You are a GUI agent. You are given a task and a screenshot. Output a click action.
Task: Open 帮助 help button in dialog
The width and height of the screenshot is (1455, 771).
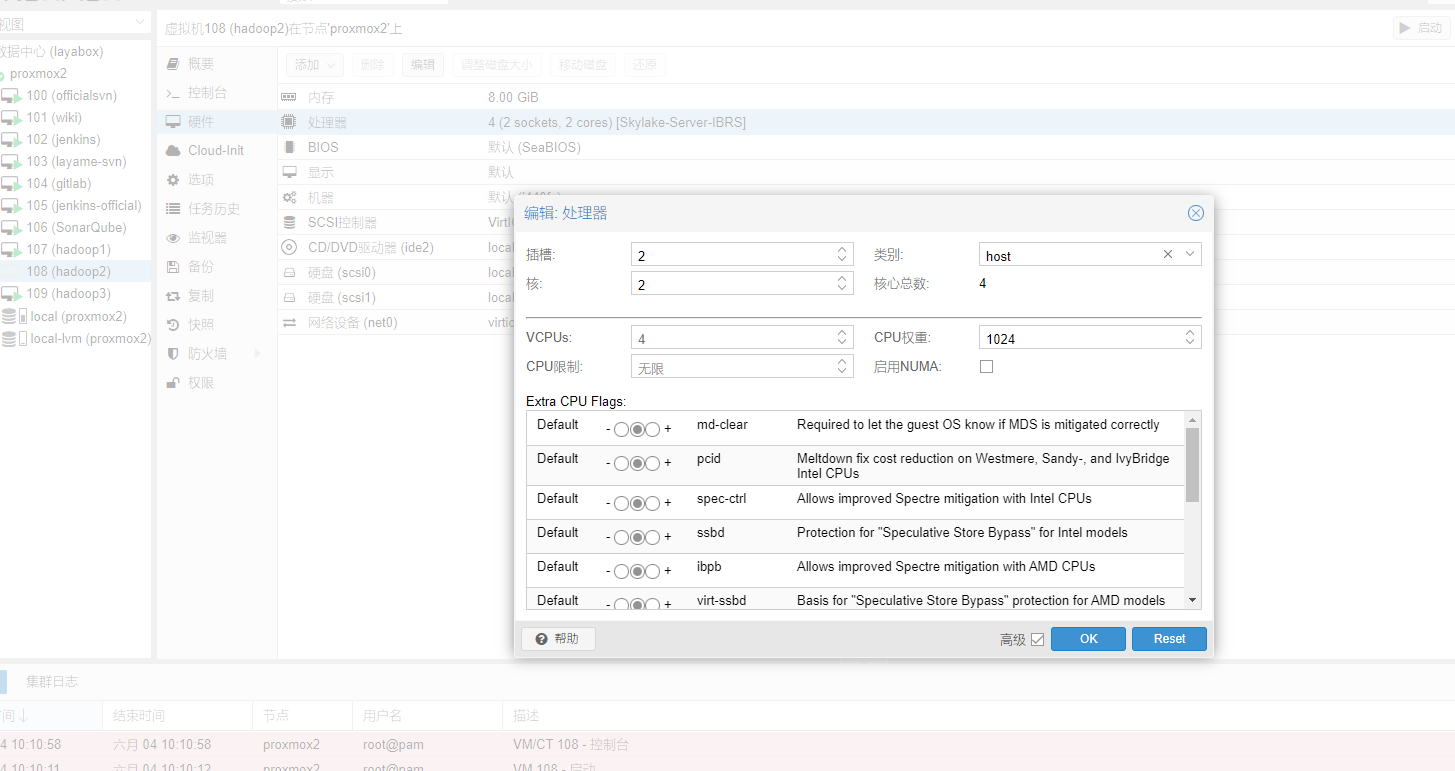(x=558, y=639)
